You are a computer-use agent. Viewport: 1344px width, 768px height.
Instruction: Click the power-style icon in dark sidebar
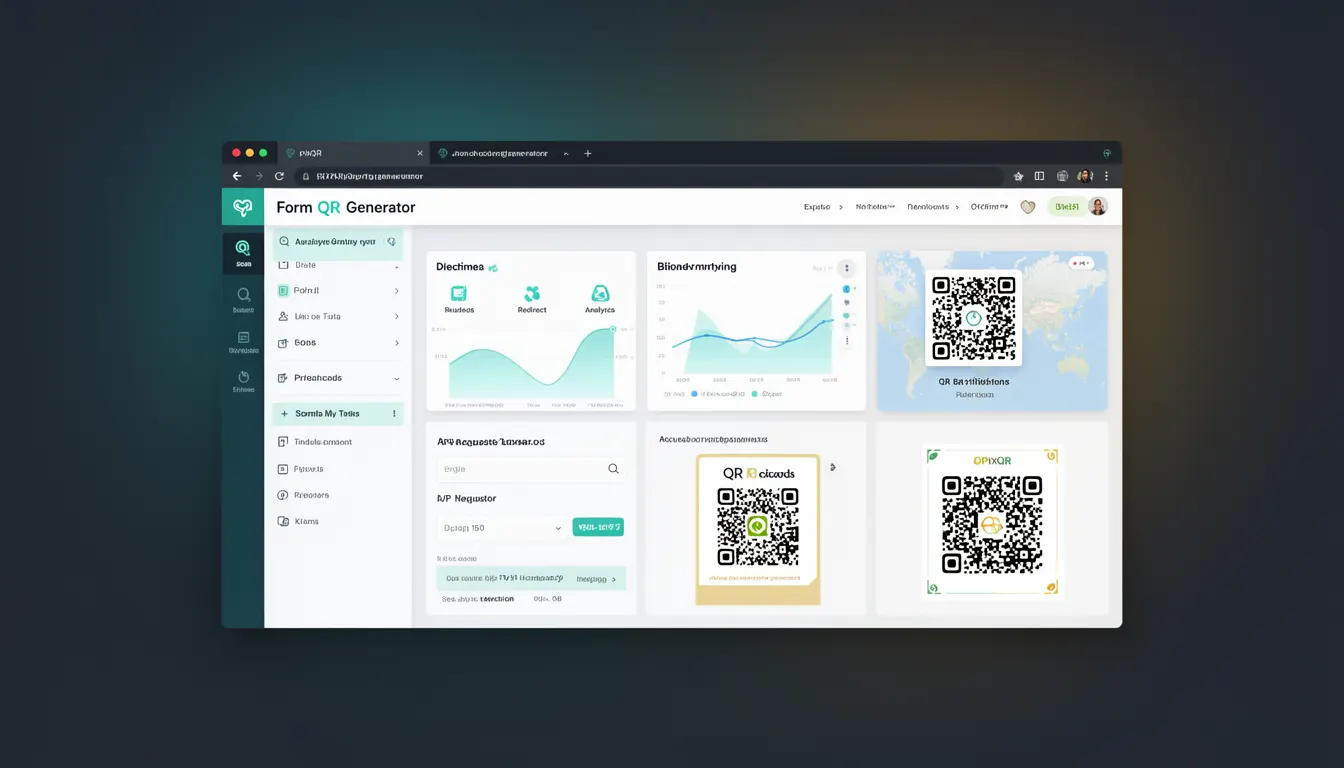pyautogui.click(x=243, y=377)
